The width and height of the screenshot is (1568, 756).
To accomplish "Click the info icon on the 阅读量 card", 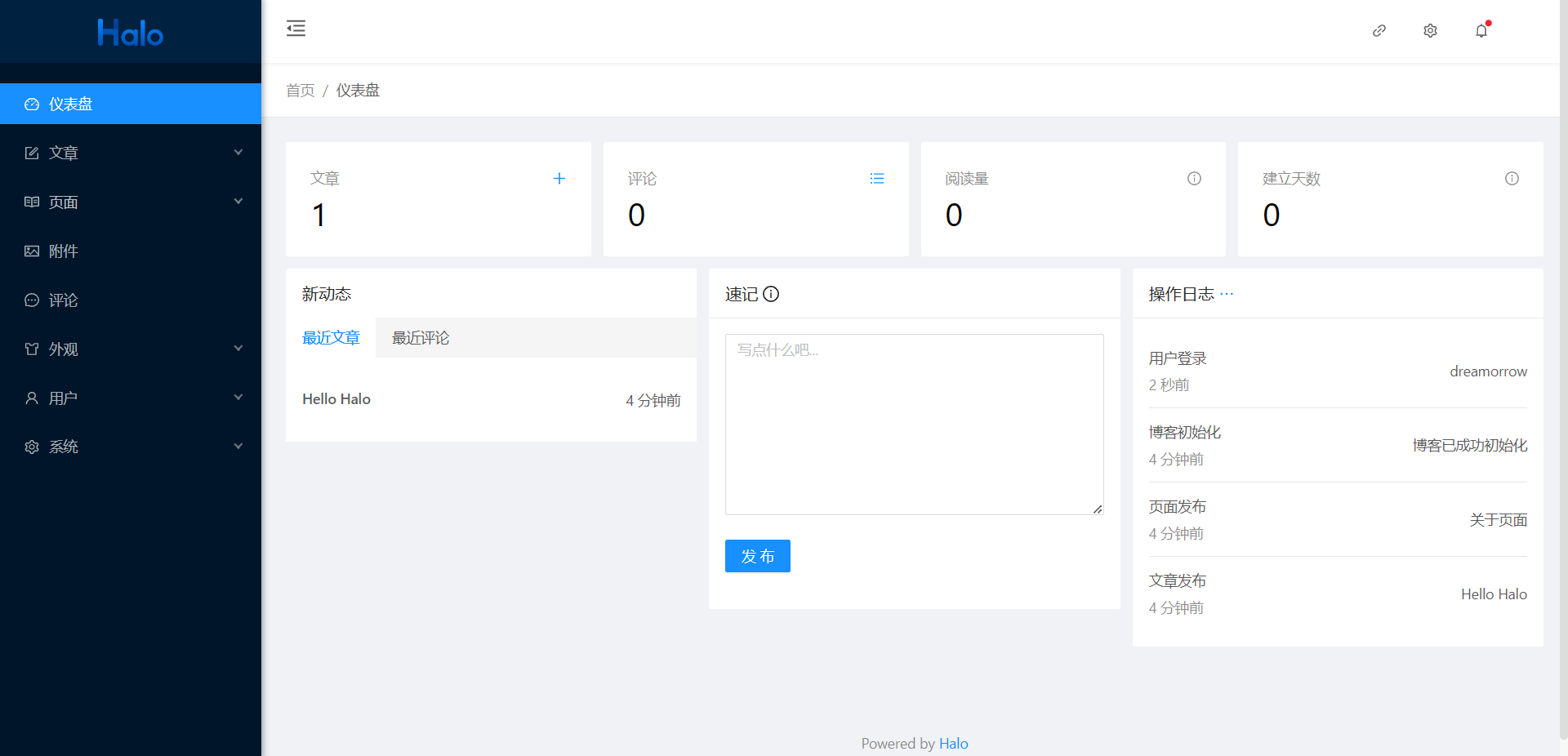I will tap(1194, 179).
